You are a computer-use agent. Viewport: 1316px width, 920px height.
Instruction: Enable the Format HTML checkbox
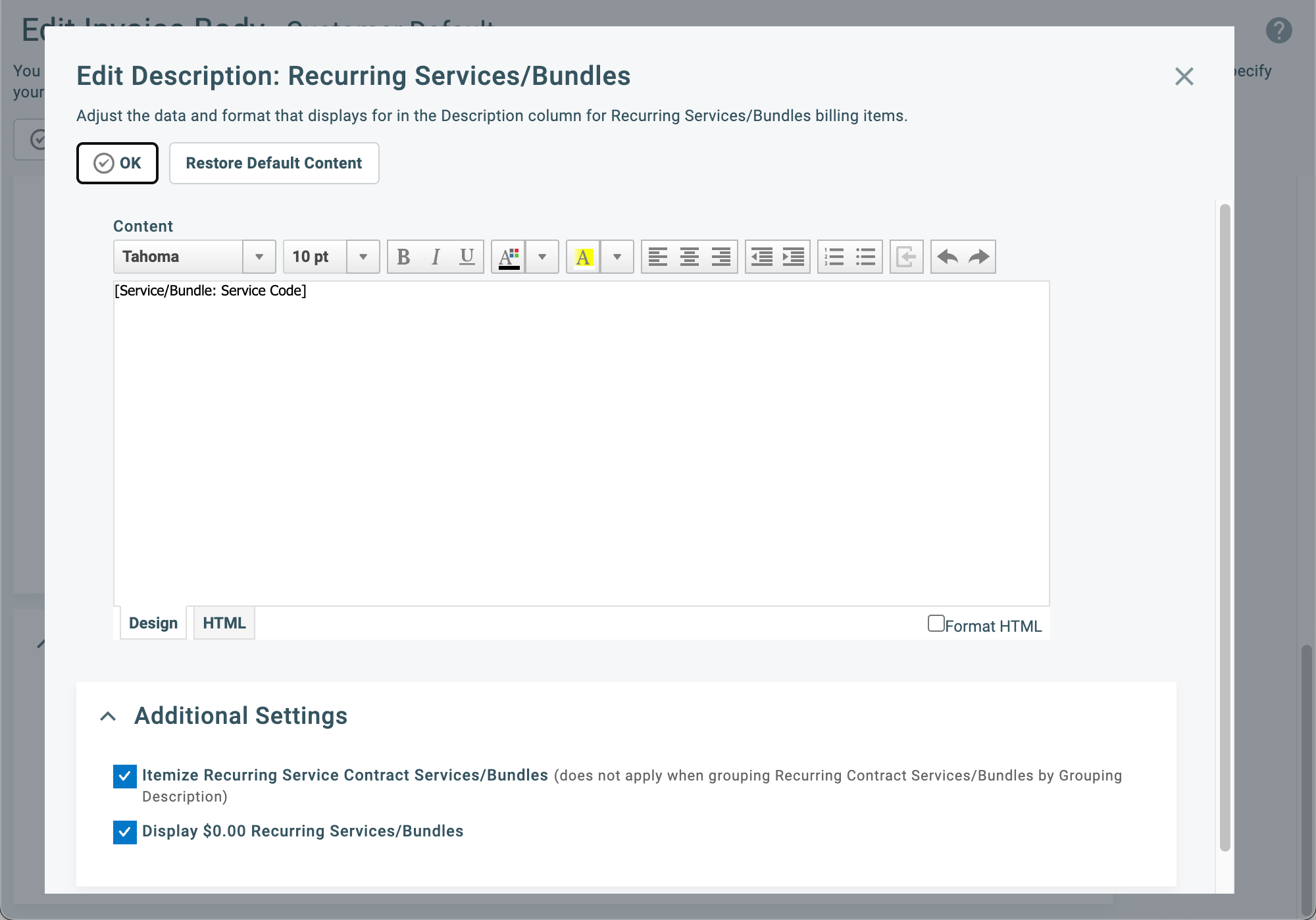[936, 623]
